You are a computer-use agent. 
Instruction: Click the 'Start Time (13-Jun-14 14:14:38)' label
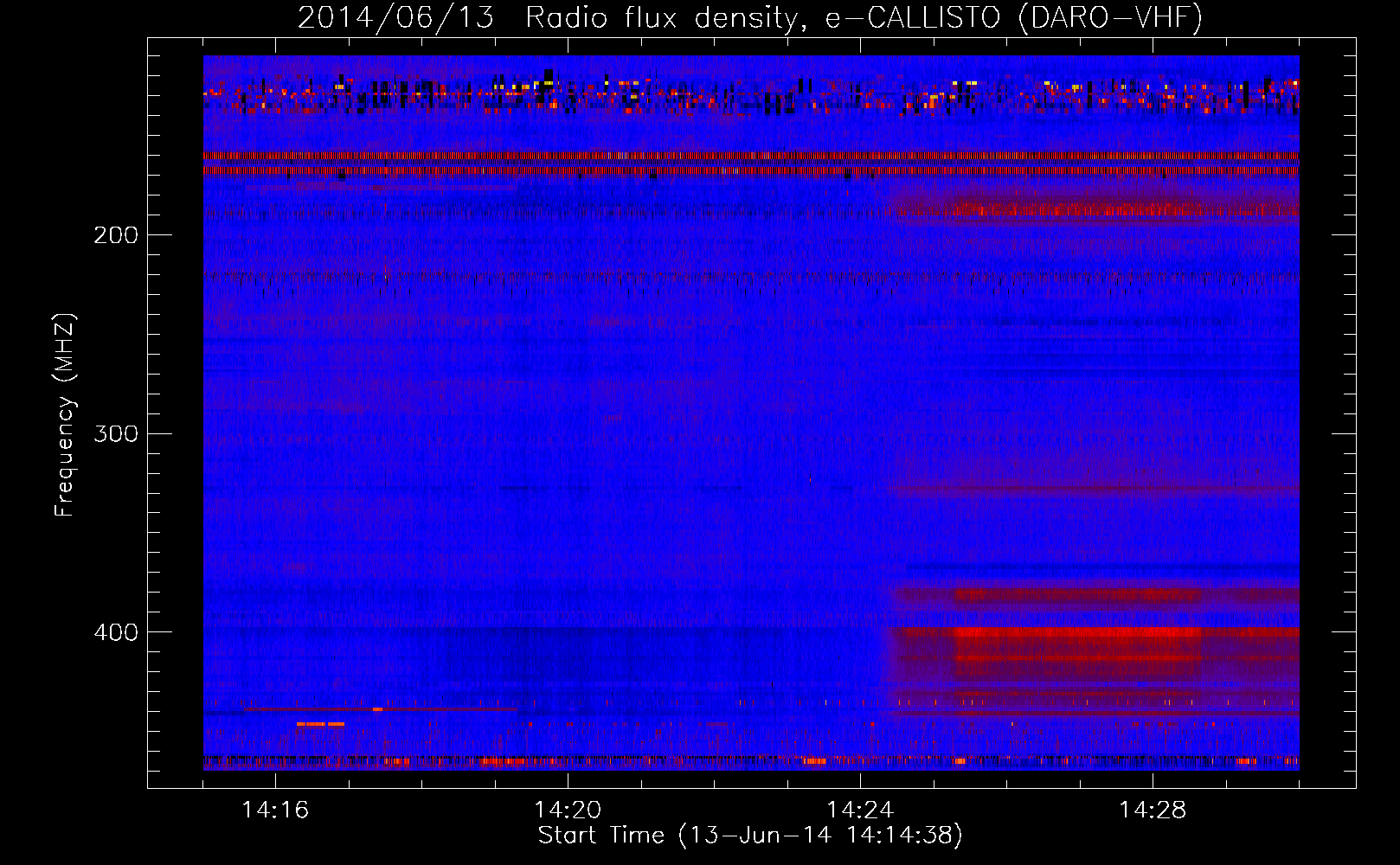[750, 836]
